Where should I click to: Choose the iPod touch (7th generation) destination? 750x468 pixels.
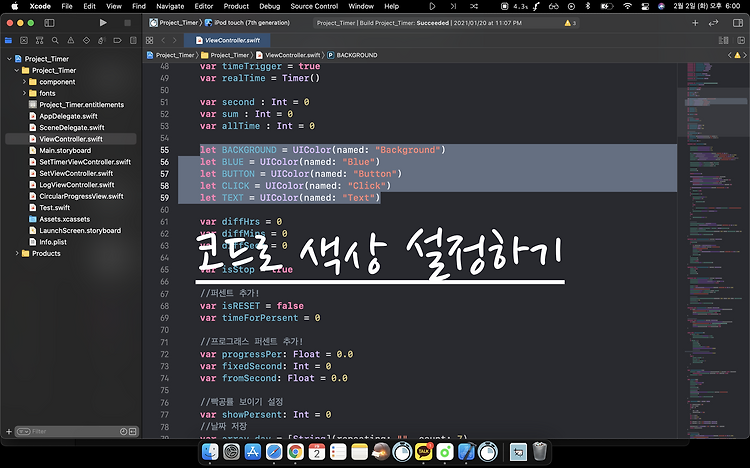pos(247,22)
